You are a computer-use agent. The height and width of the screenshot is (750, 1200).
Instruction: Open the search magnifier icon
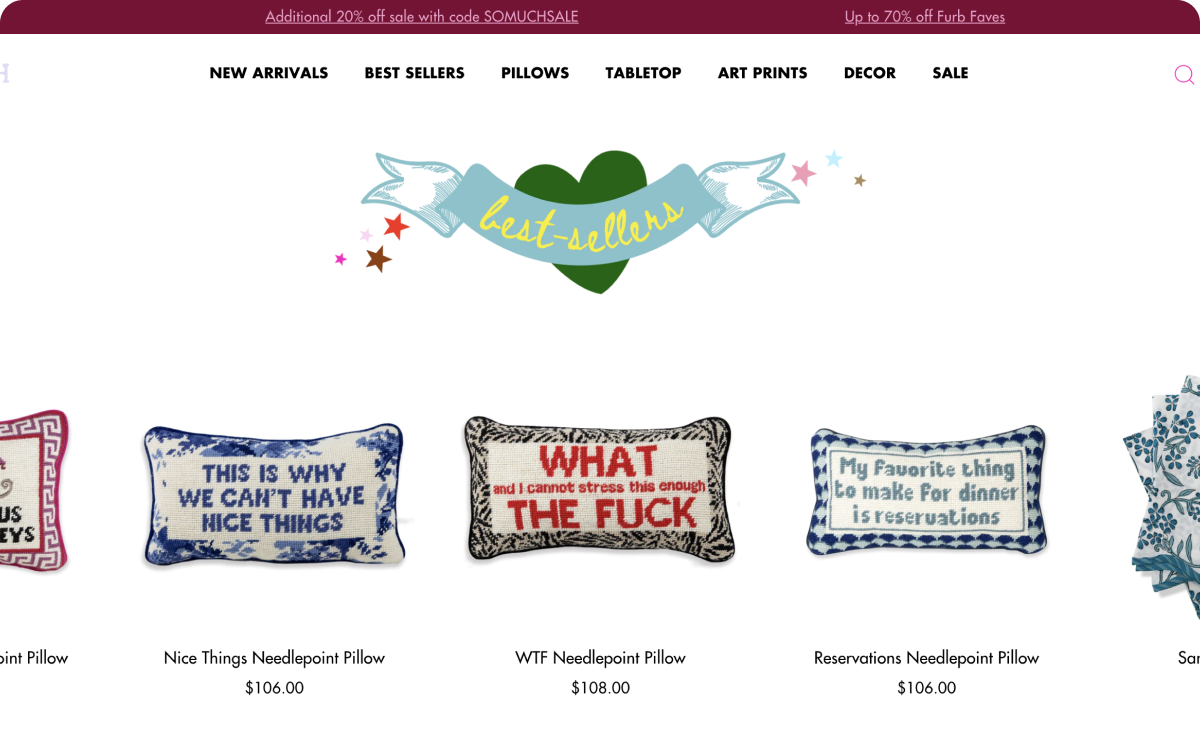(1184, 74)
